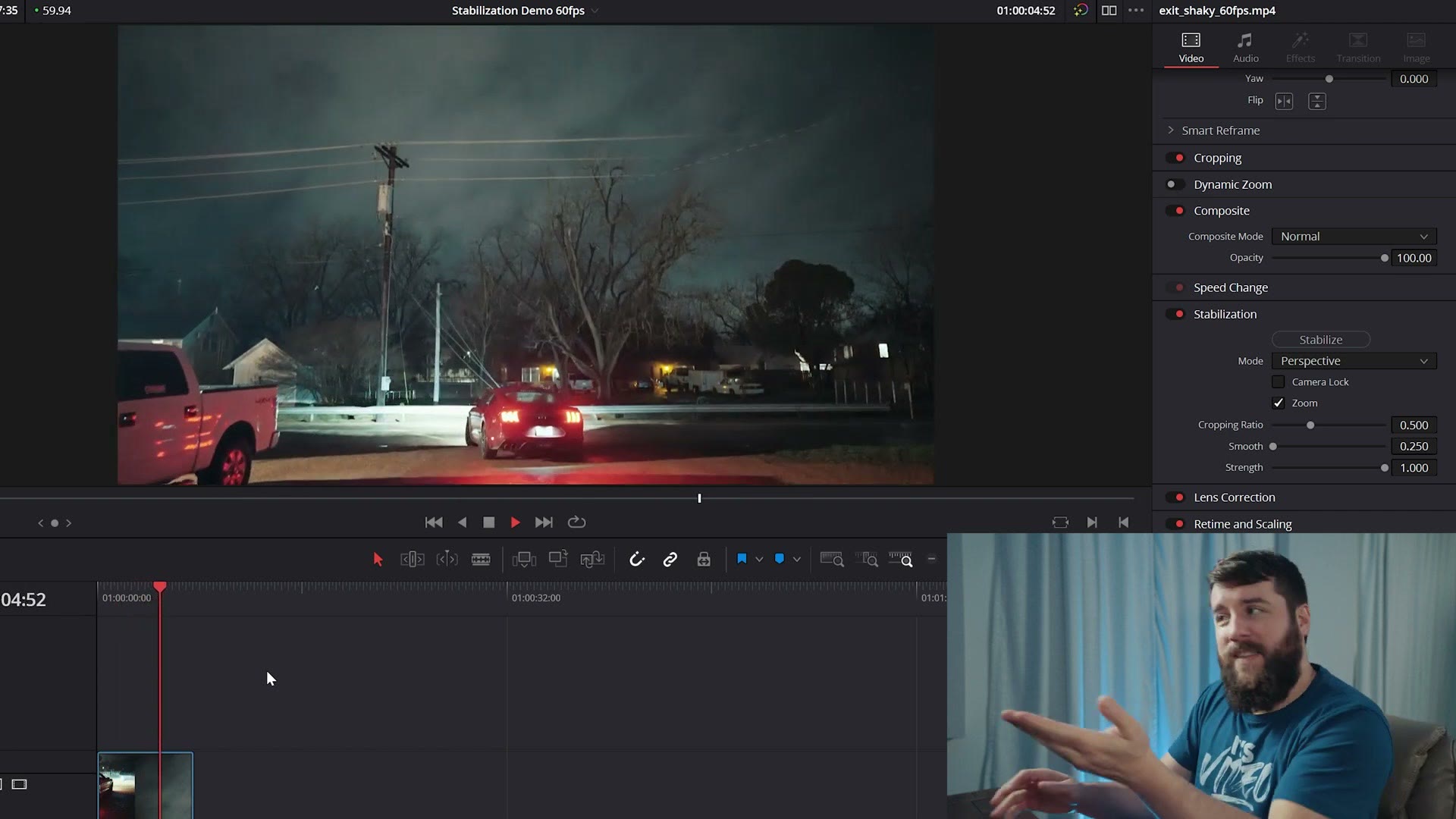The height and width of the screenshot is (819, 1456).
Task: Enable the Camera Lock checkbox
Action: (1279, 382)
